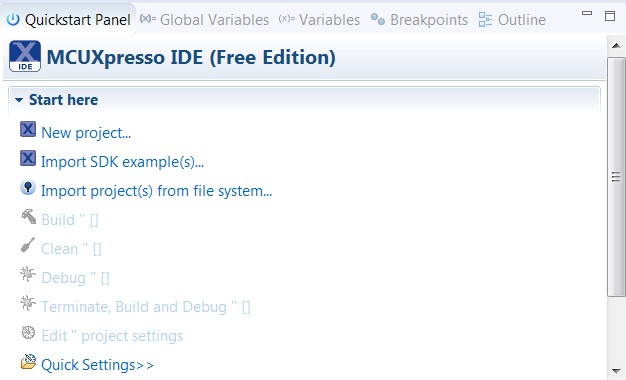The image size is (626, 380).
Task: Click the Import project(s) from file system icon
Action: point(28,188)
